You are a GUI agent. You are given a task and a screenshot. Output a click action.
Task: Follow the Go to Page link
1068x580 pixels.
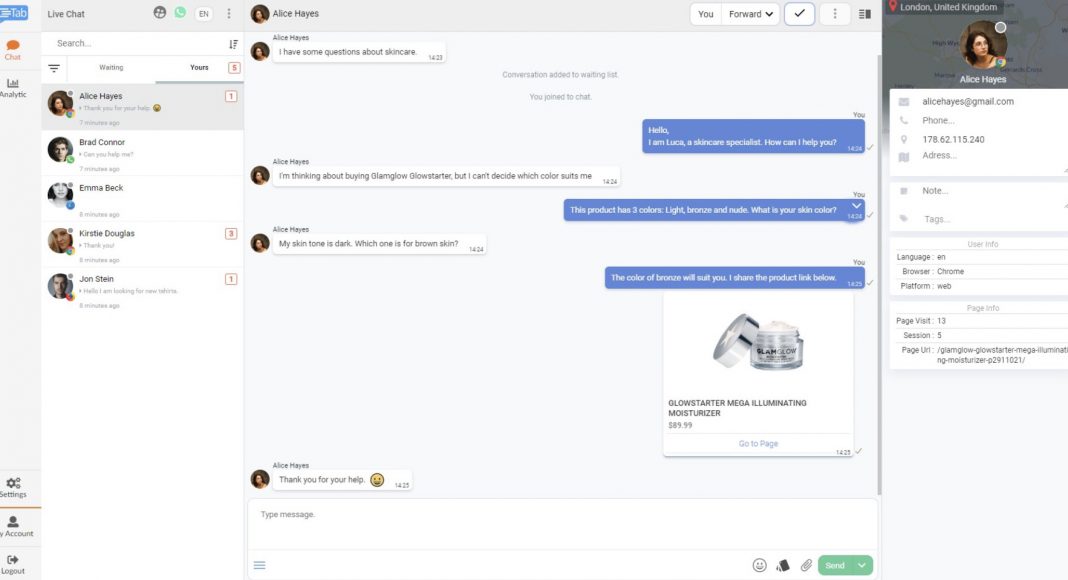pos(758,443)
